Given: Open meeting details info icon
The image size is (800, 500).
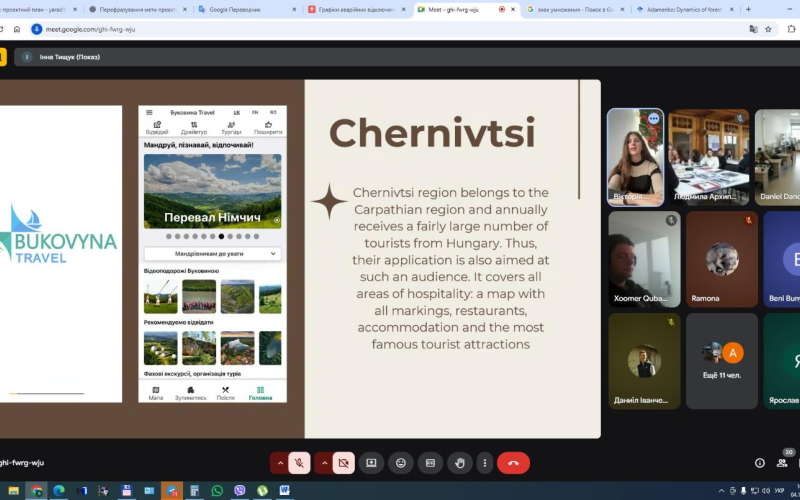Looking at the screenshot, I should pyautogui.click(x=760, y=463).
